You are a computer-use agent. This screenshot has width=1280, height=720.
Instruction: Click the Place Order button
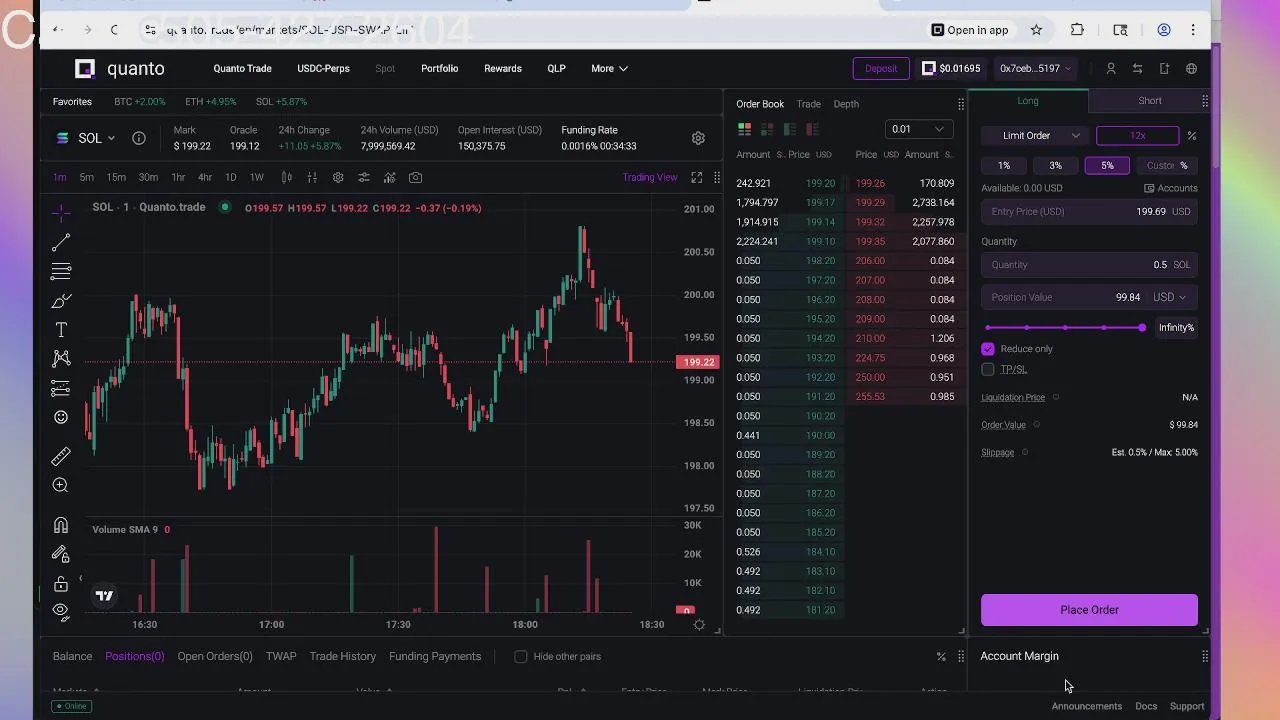tap(1089, 610)
